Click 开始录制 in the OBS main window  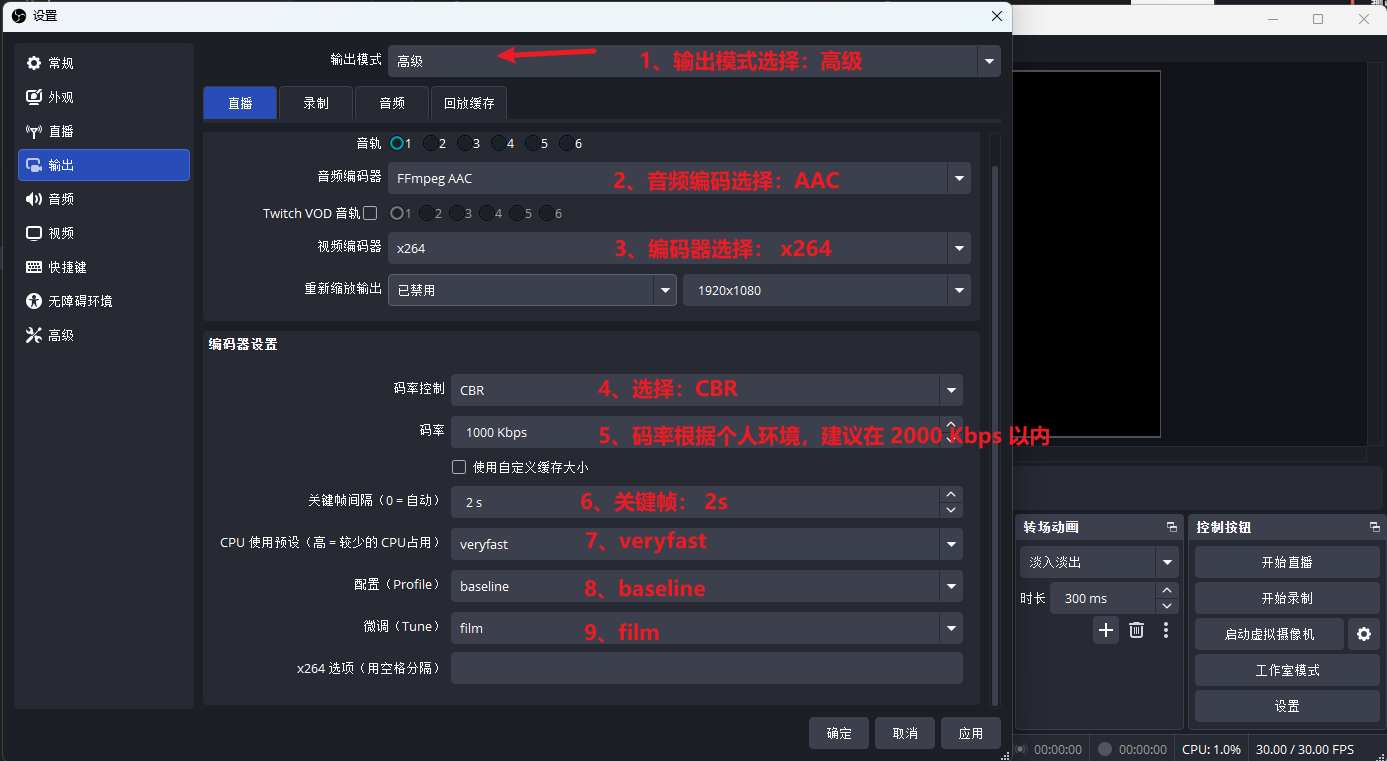point(1287,598)
